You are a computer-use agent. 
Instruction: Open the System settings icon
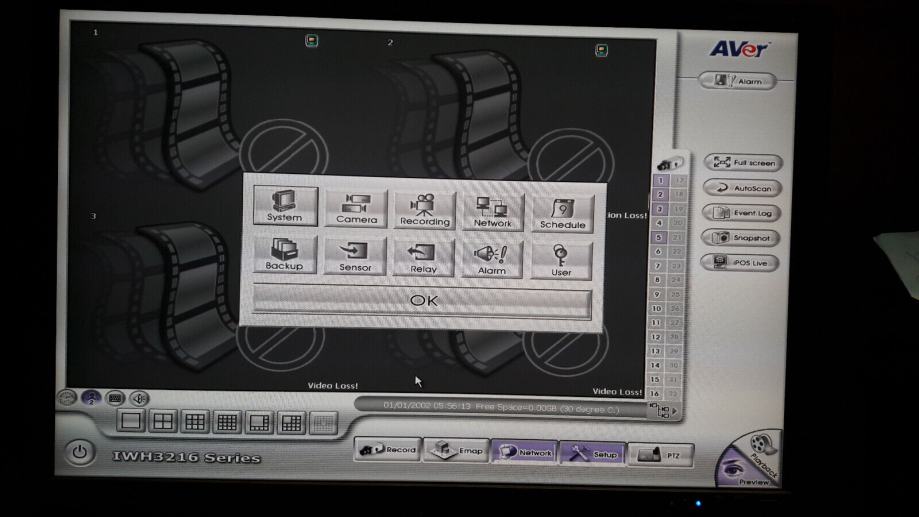285,206
